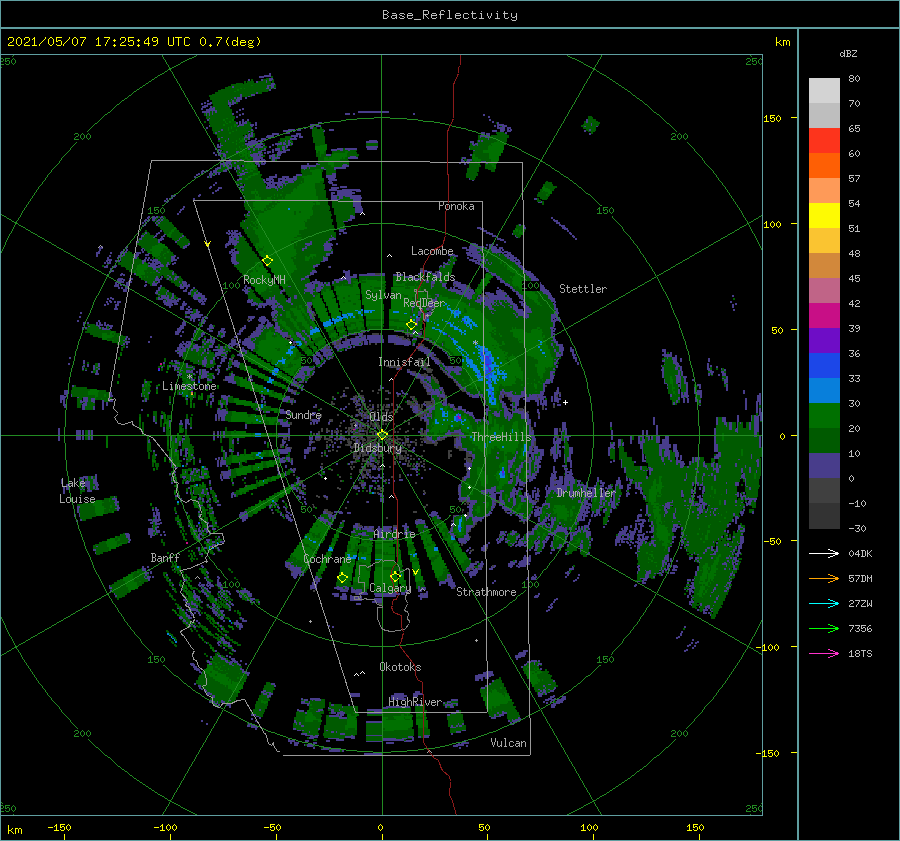Viewport: 900px width, 841px height.
Task: Pick the purple swatch in the dBZ scale
Action: 824,340
